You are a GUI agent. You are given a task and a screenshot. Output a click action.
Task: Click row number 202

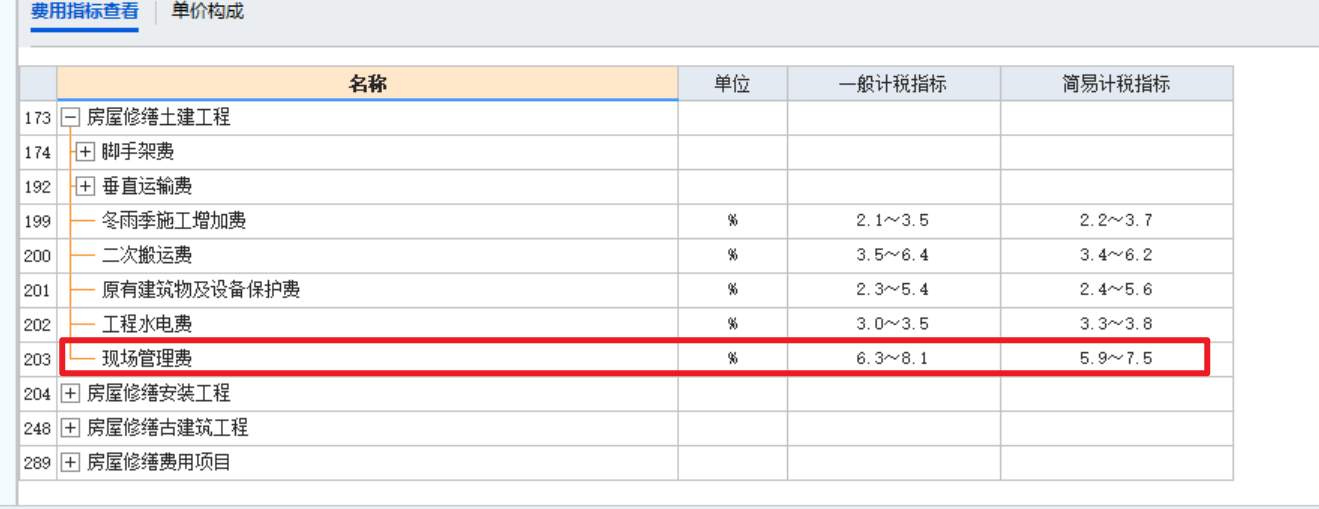[38, 324]
